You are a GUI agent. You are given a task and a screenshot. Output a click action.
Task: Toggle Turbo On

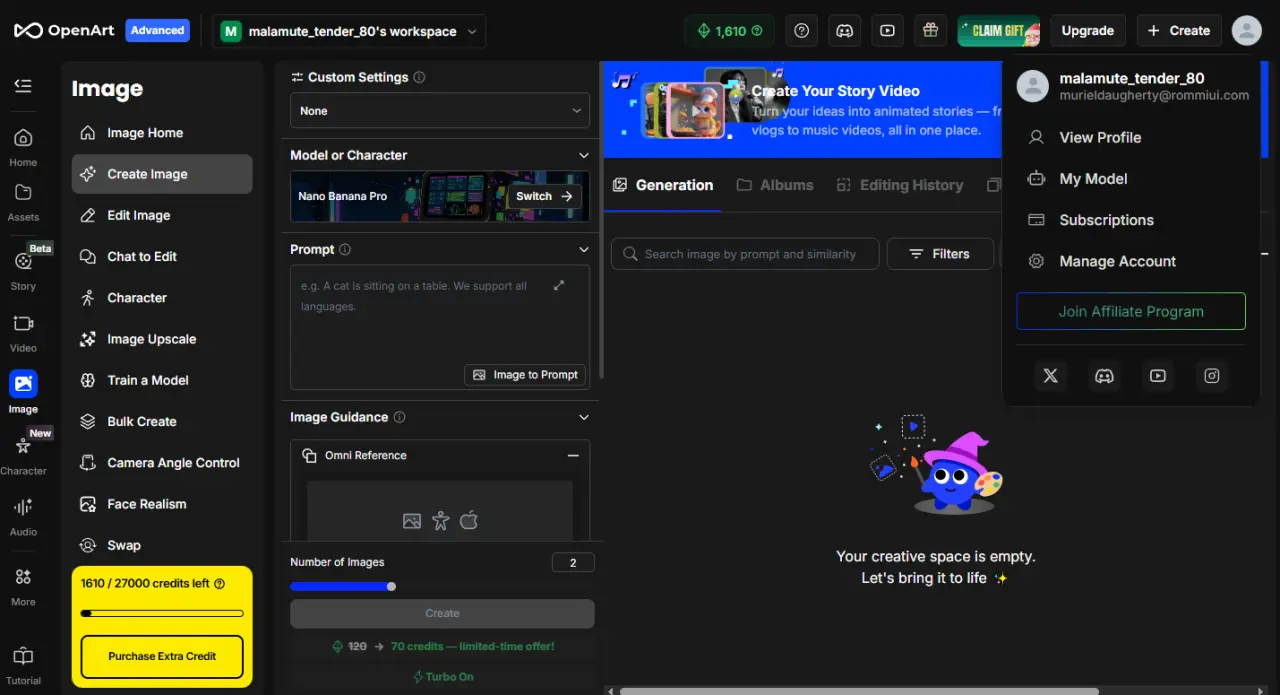[443, 677]
